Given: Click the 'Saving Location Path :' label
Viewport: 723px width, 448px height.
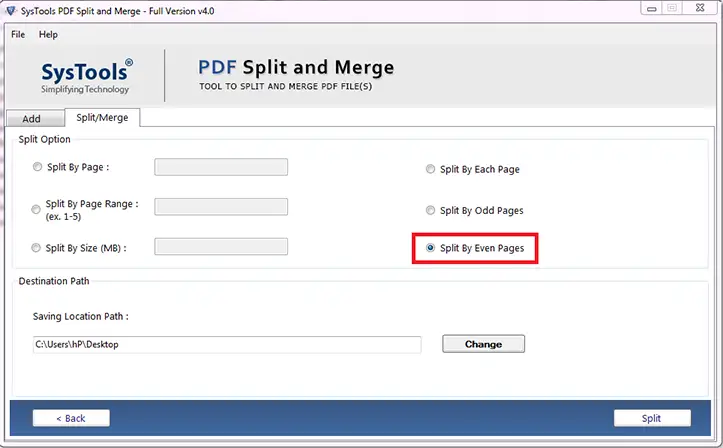Looking at the screenshot, I should pos(81,317).
